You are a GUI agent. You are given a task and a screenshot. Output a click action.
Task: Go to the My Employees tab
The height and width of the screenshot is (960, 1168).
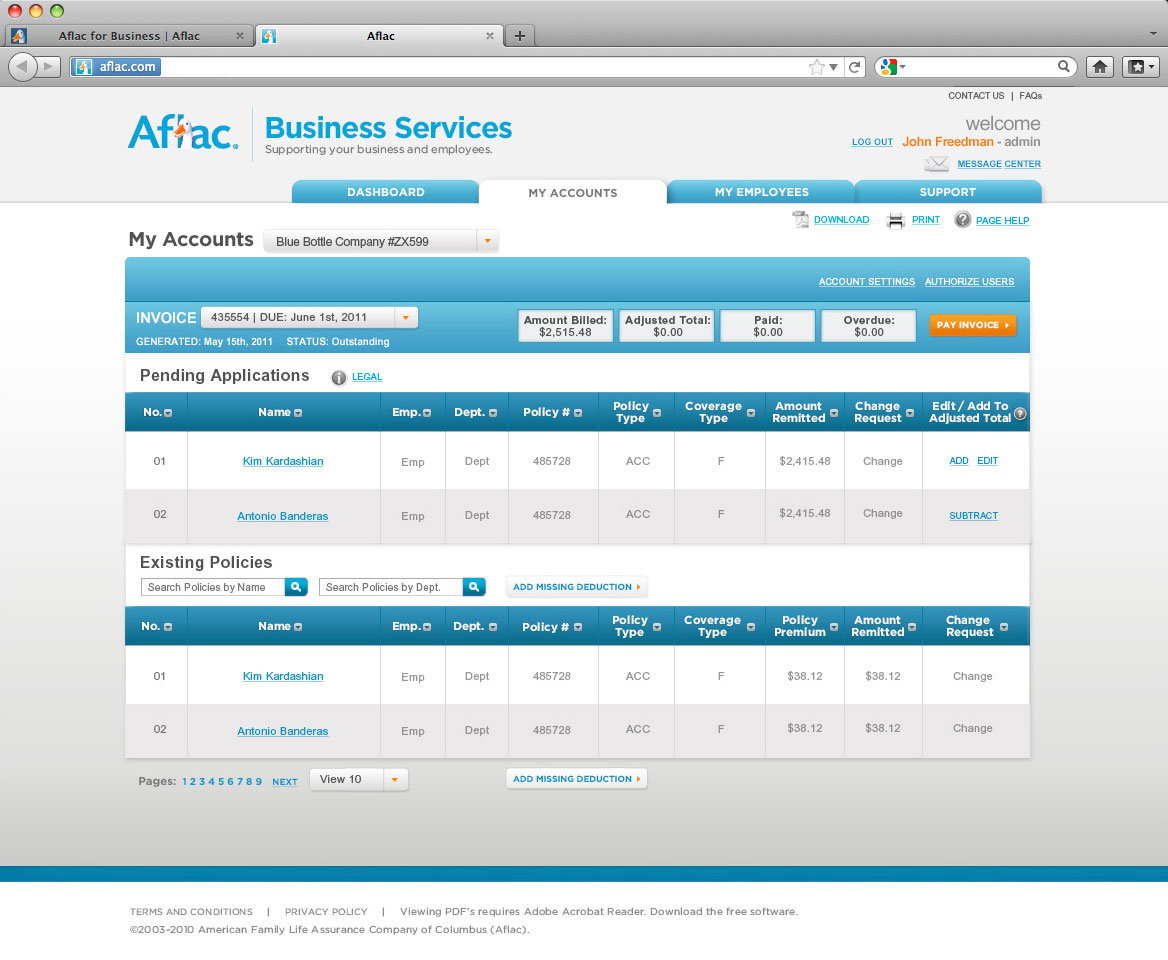761,192
